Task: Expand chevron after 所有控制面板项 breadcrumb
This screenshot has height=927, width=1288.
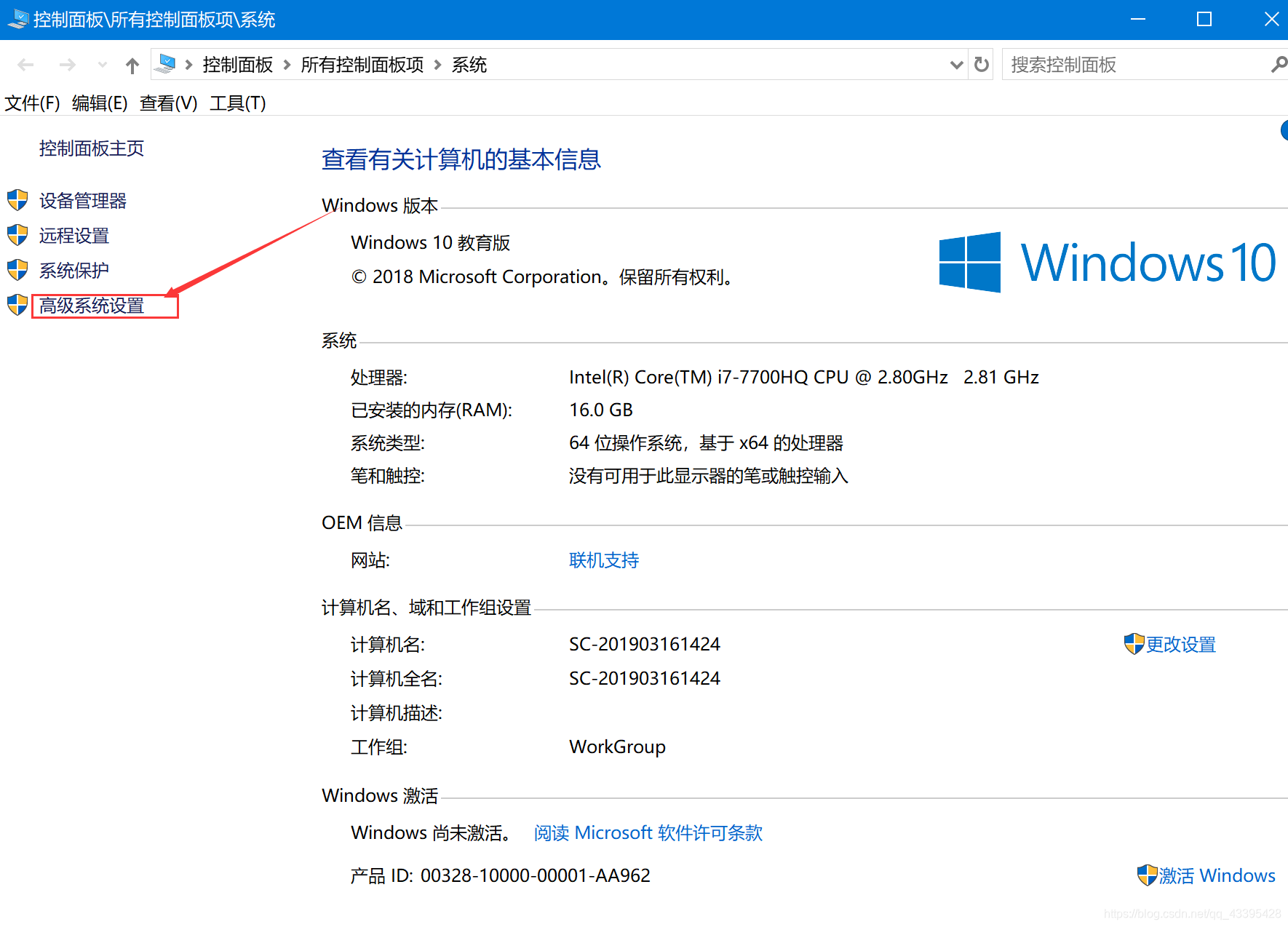Action: (438, 65)
